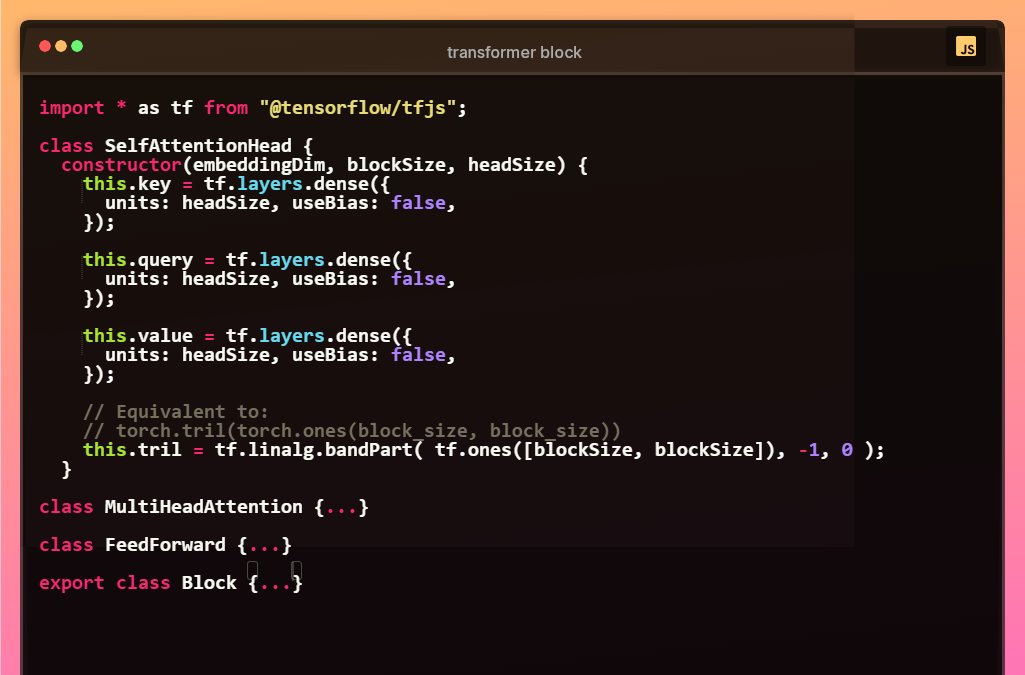Click the FeedForward class name
Viewport: 1025px width, 675px height.
coord(165,545)
